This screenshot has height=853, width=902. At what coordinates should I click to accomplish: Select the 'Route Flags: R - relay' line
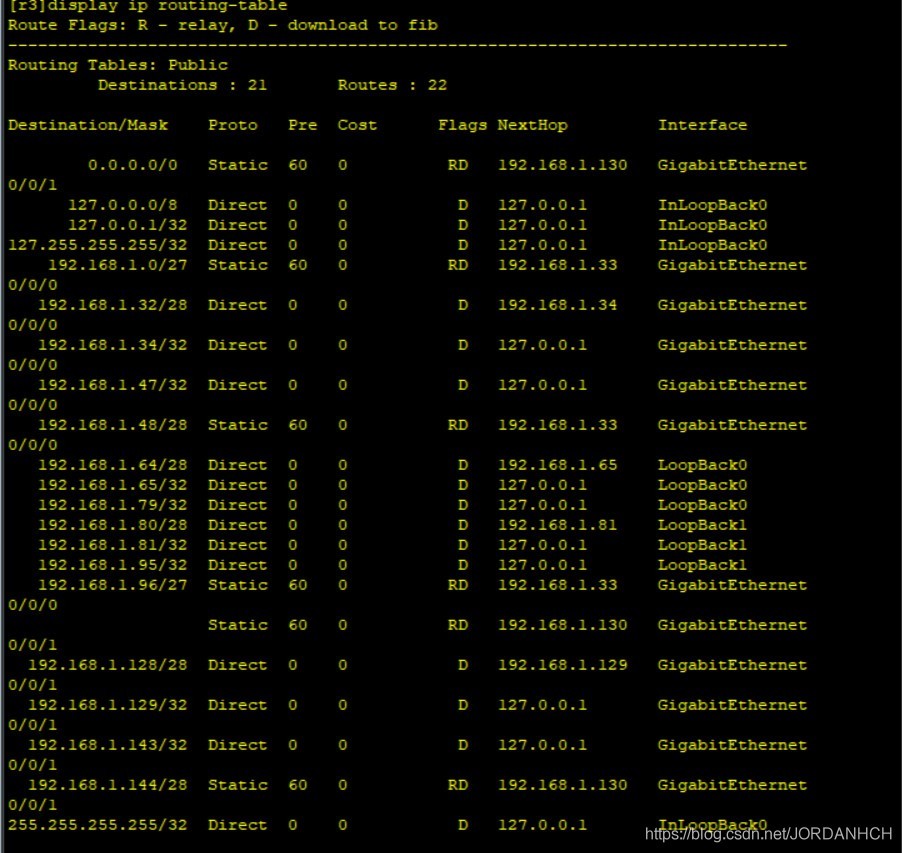pyautogui.click(x=121, y=25)
